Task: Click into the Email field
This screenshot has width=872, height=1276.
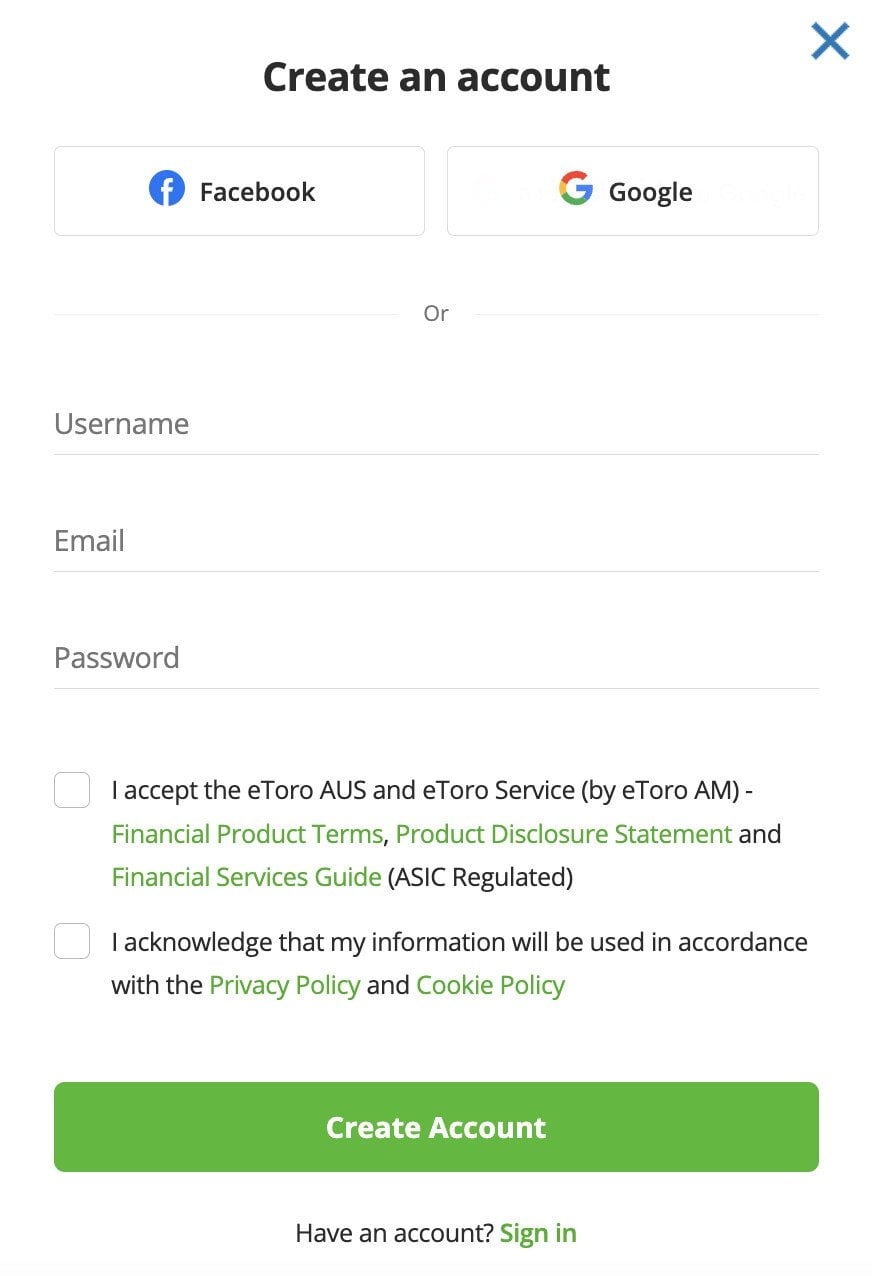Action: pos(436,542)
